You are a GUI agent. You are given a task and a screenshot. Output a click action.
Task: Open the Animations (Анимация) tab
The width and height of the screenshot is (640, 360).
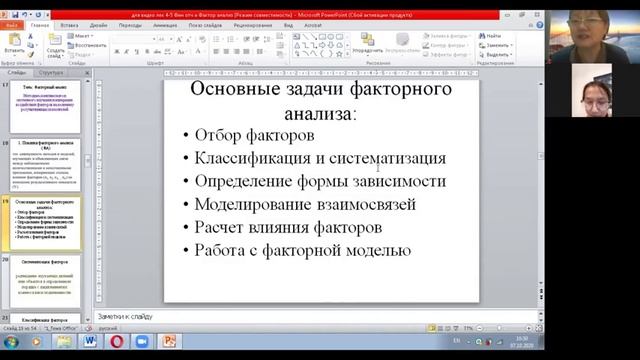(165, 25)
